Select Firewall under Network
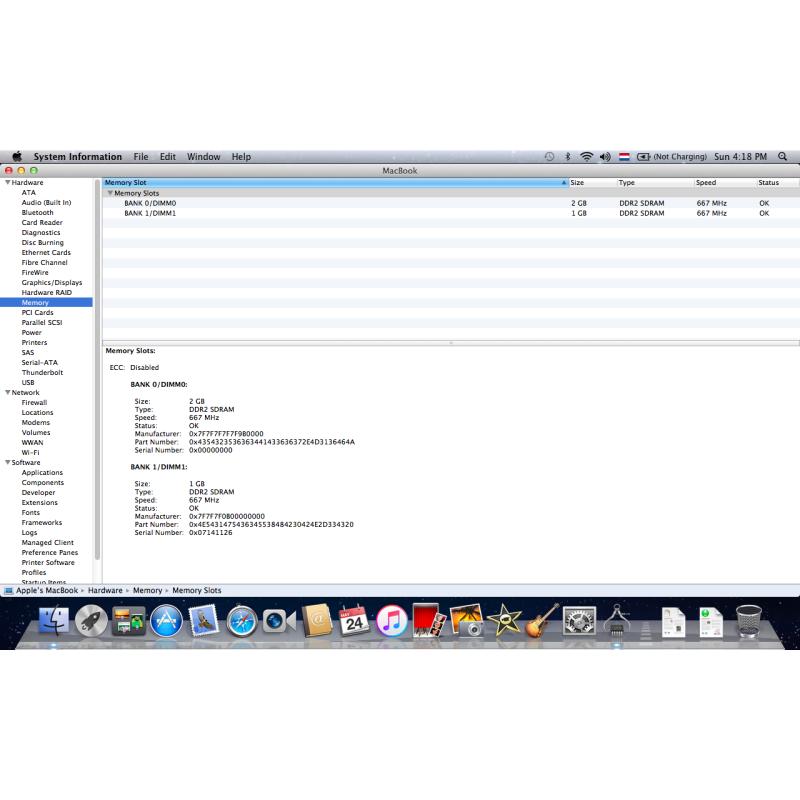 click(x=34, y=403)
